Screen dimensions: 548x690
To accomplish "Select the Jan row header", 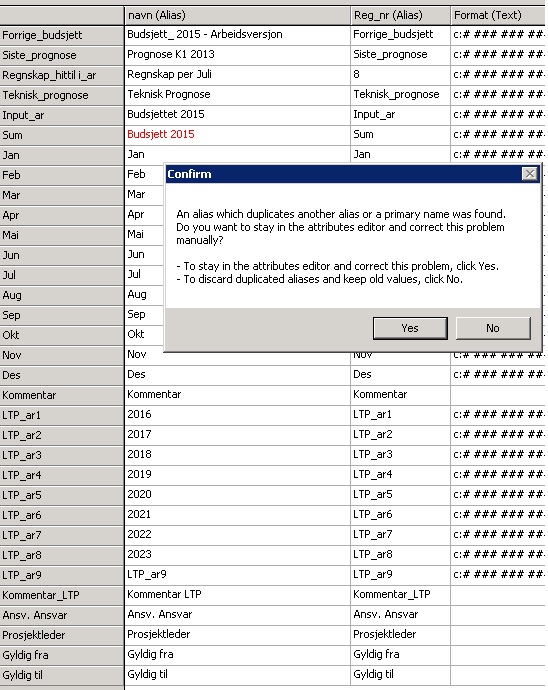I will tap(62, 155).
